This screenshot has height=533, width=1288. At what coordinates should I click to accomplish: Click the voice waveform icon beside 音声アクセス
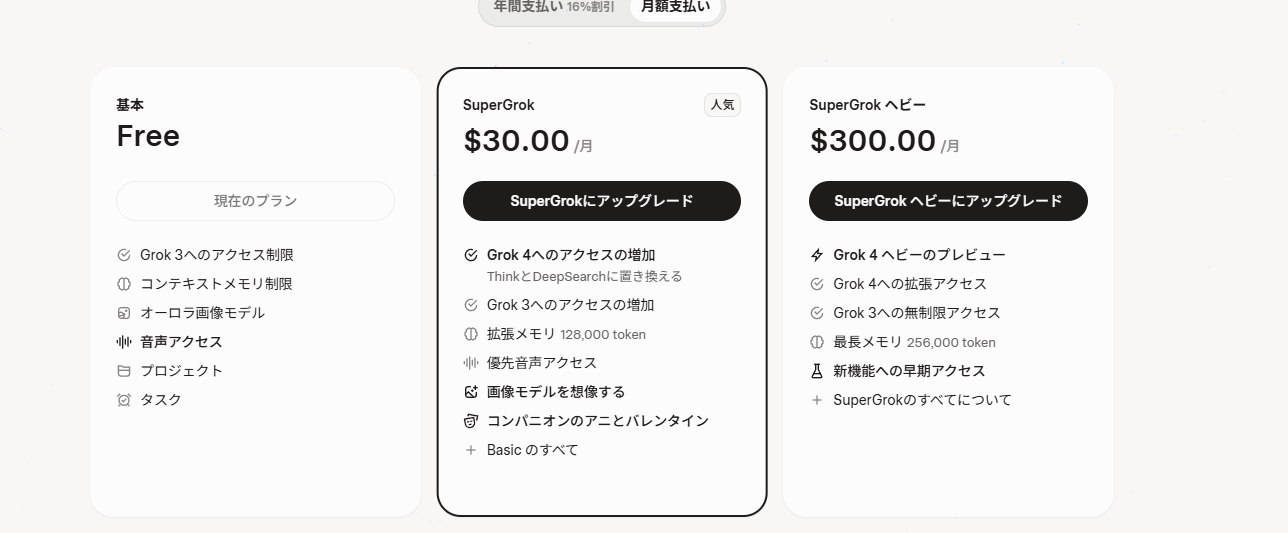pyautogui.click(x=124, y=342)
